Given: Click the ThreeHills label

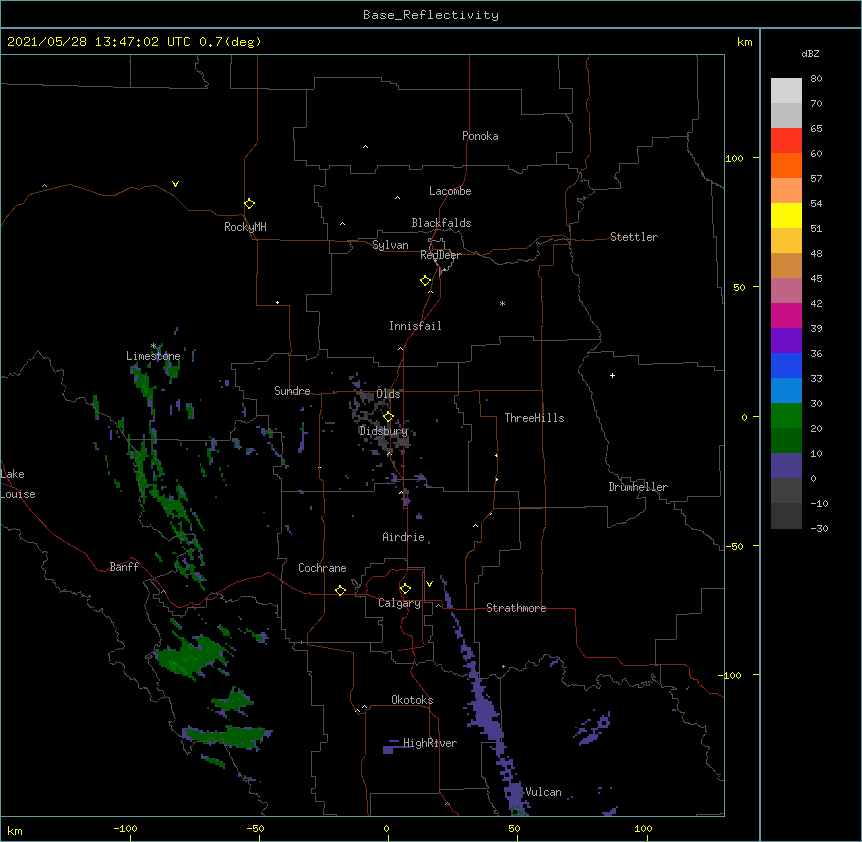Looking at the screenshot, I should [534, 418].
